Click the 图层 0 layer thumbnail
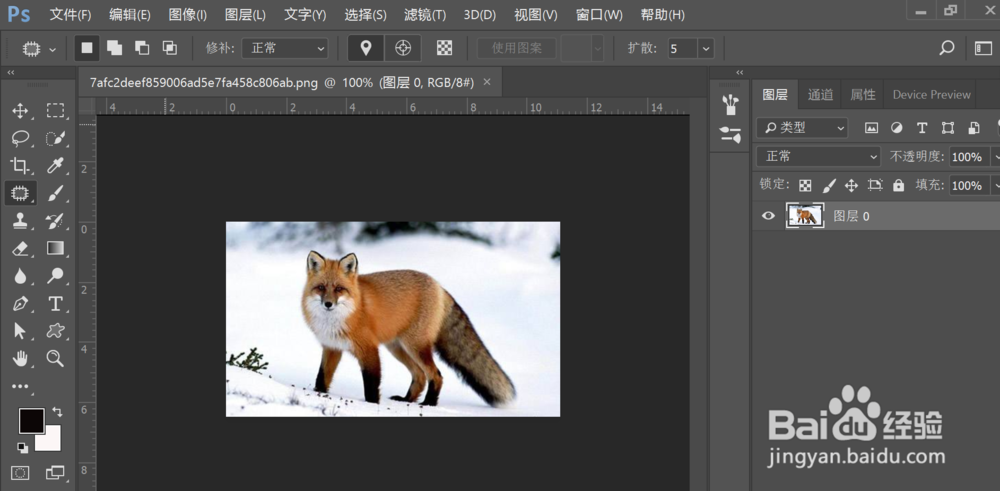Image resolution: width=1000 pixels, height=491 pixels. tap(805, 216)
